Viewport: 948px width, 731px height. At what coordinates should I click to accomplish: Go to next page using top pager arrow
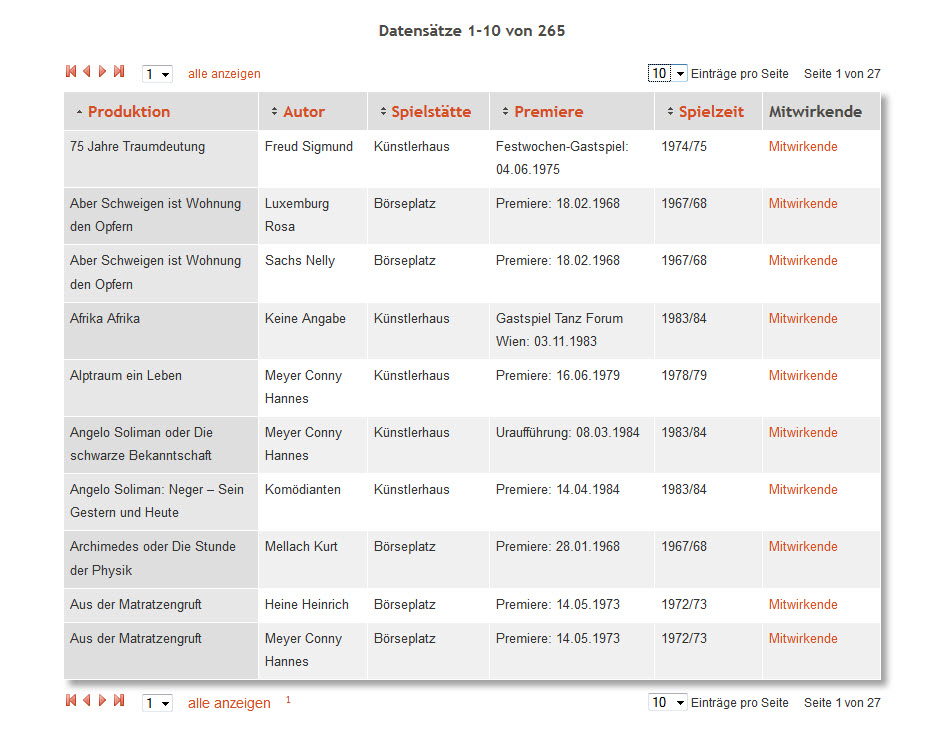(102, 71)
